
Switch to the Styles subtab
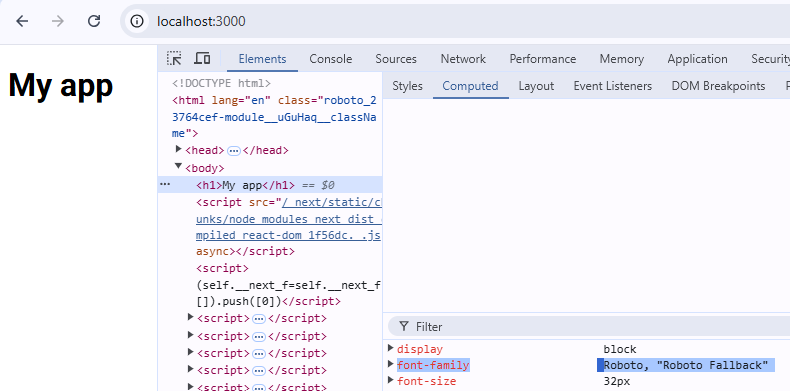pyautogui.click(x=407, y=86)
